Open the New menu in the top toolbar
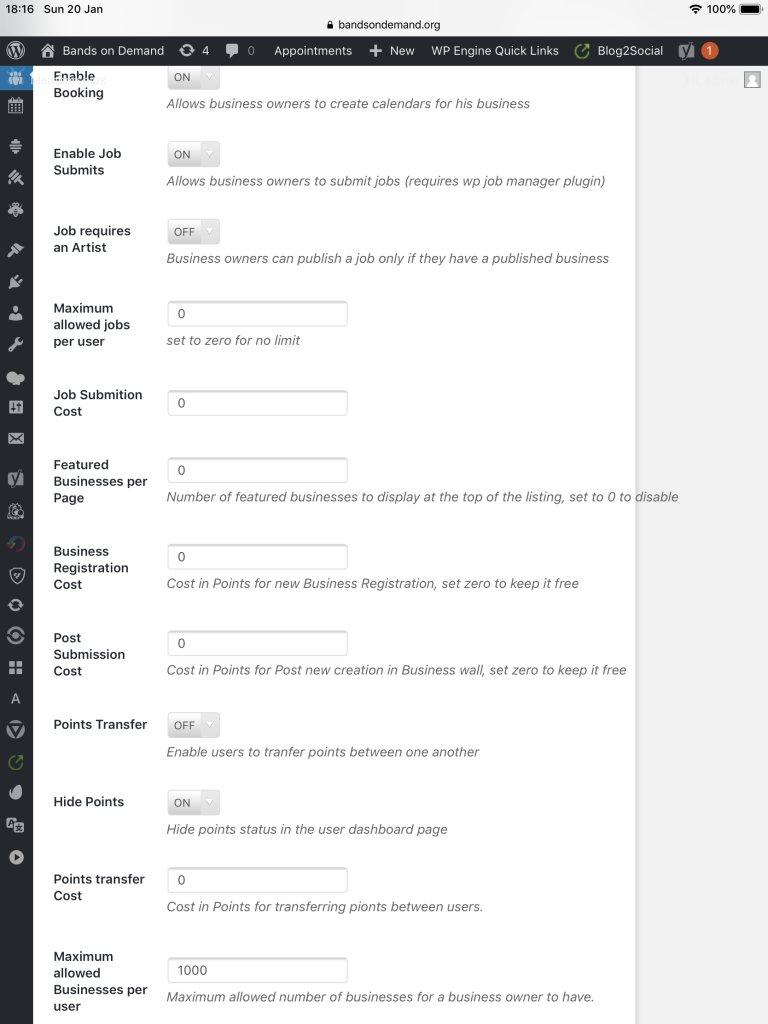This screenshot has height=1024, width=768. coord(392,50)
